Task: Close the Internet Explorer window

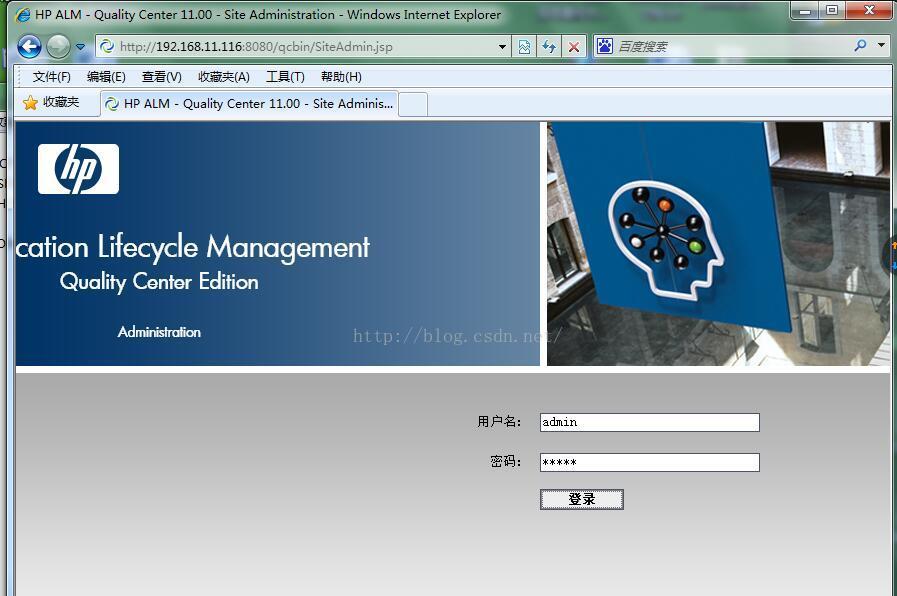Action: [869, 10]
